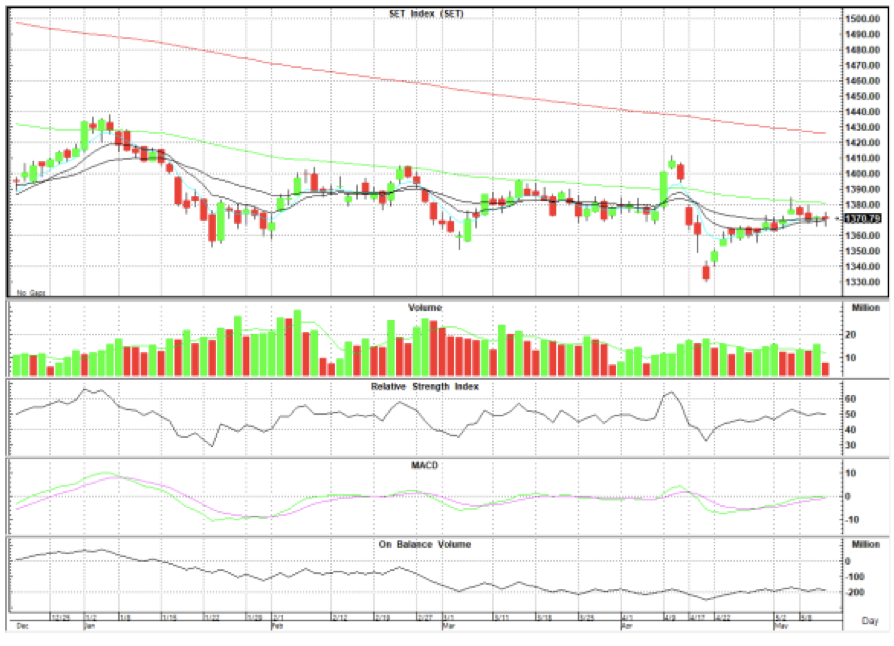Click the -100 tick on OBV axis
894x646 pixels.
pyautogui.click(x=854, y=577)
